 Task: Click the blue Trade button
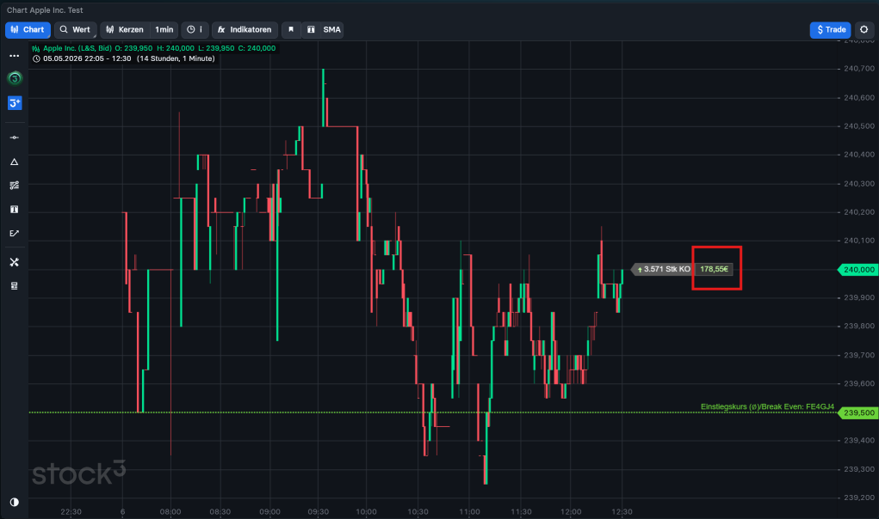pyautogui.click(x=830, y=30)
